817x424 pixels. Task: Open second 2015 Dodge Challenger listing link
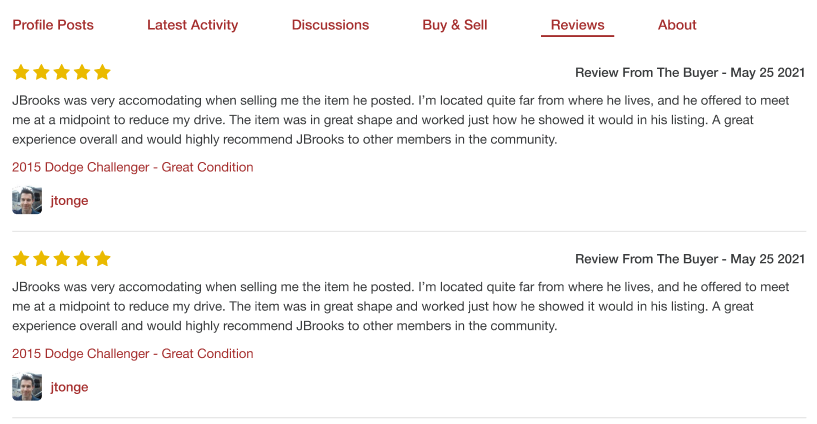tap(133, 353)
